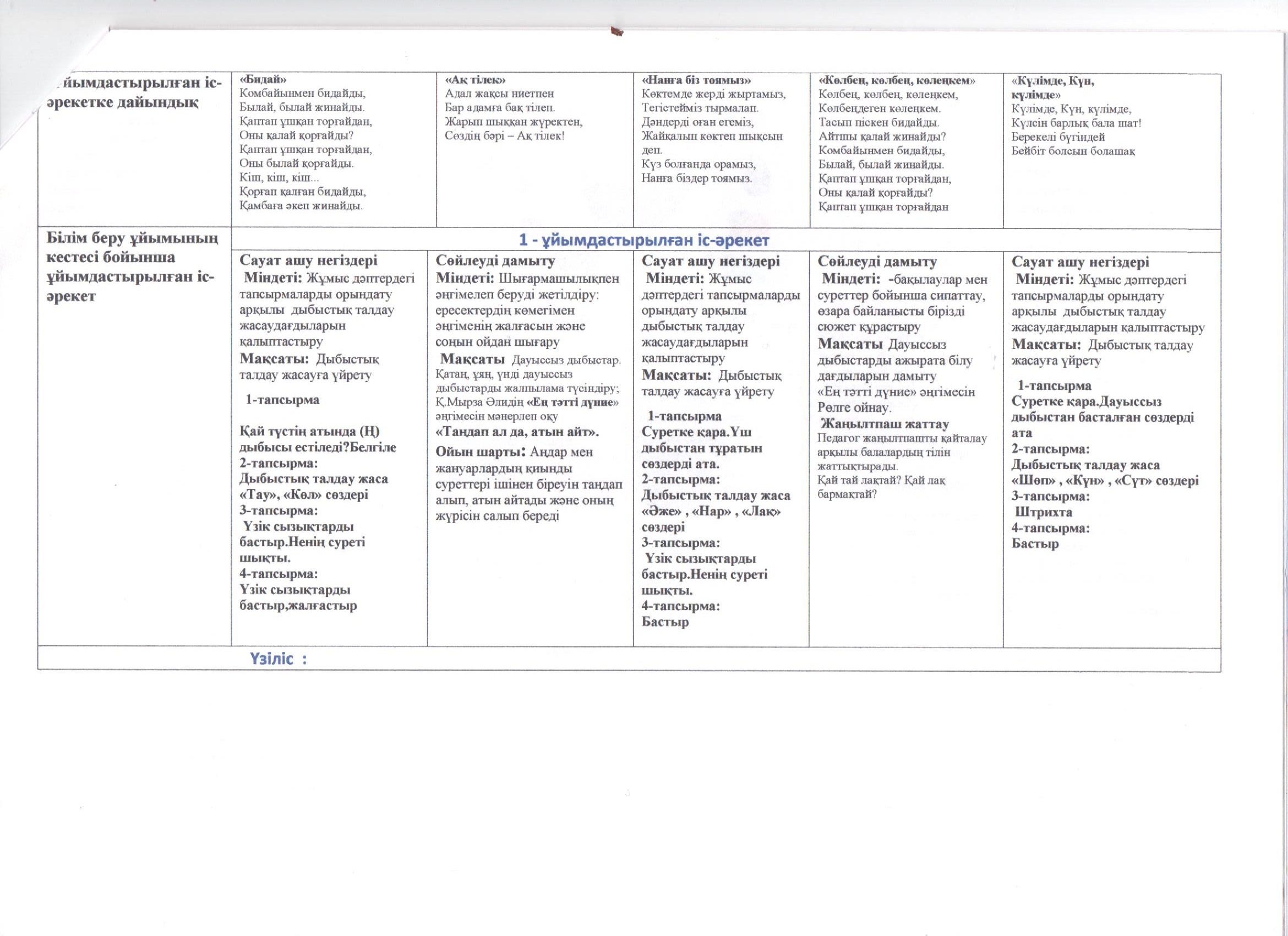Viewport: 1288px width, 936px height.
Task: Click «Шөп», «Күн», «Сүт» сөздері text
Action: 1105,481
